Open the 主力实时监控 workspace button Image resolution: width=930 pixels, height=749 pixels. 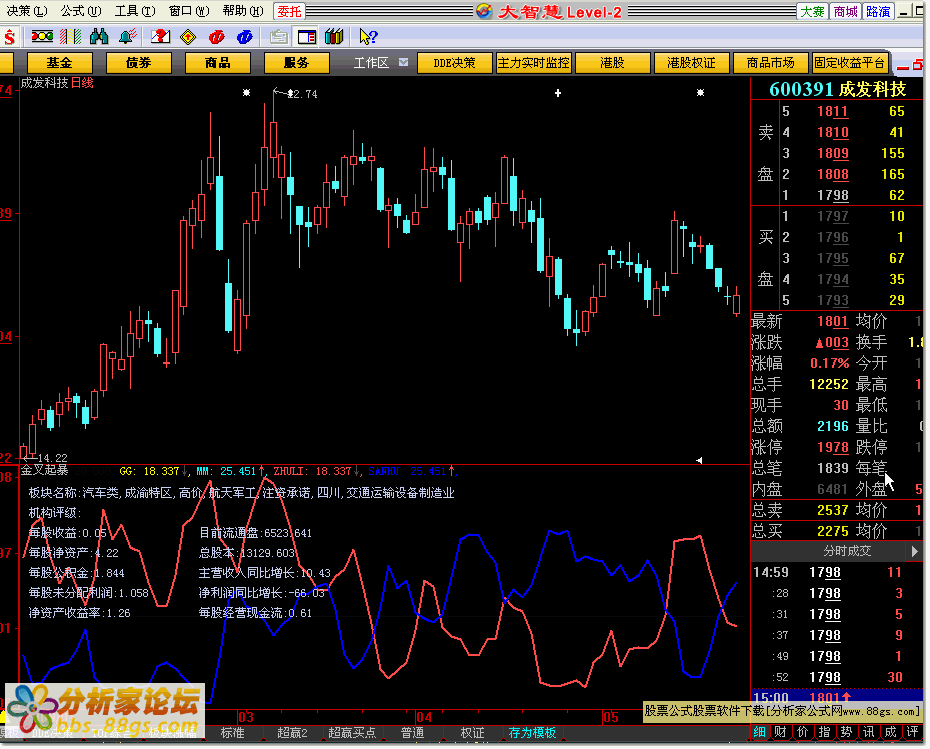[x=533, y=63]
